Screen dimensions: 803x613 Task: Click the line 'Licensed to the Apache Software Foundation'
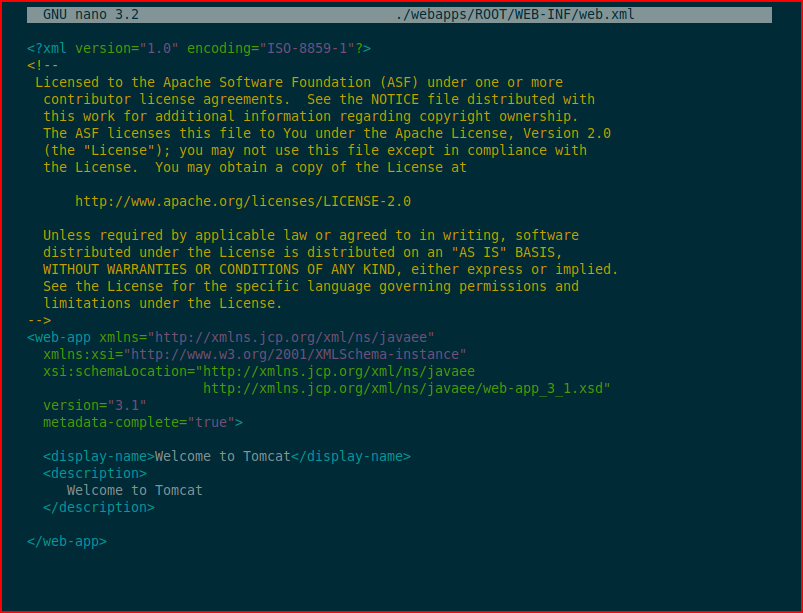[x=299, y=82]
